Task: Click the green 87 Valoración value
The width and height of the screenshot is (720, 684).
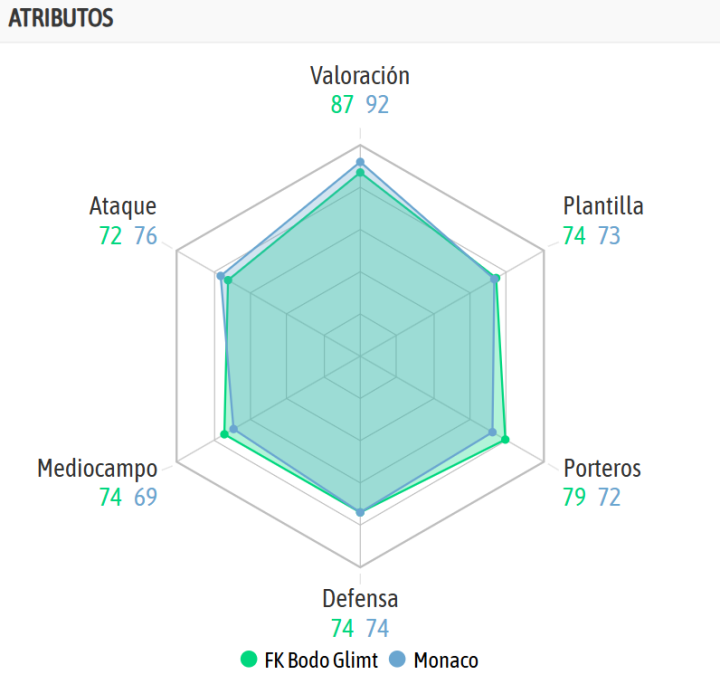Action: [x=343, y=104]
